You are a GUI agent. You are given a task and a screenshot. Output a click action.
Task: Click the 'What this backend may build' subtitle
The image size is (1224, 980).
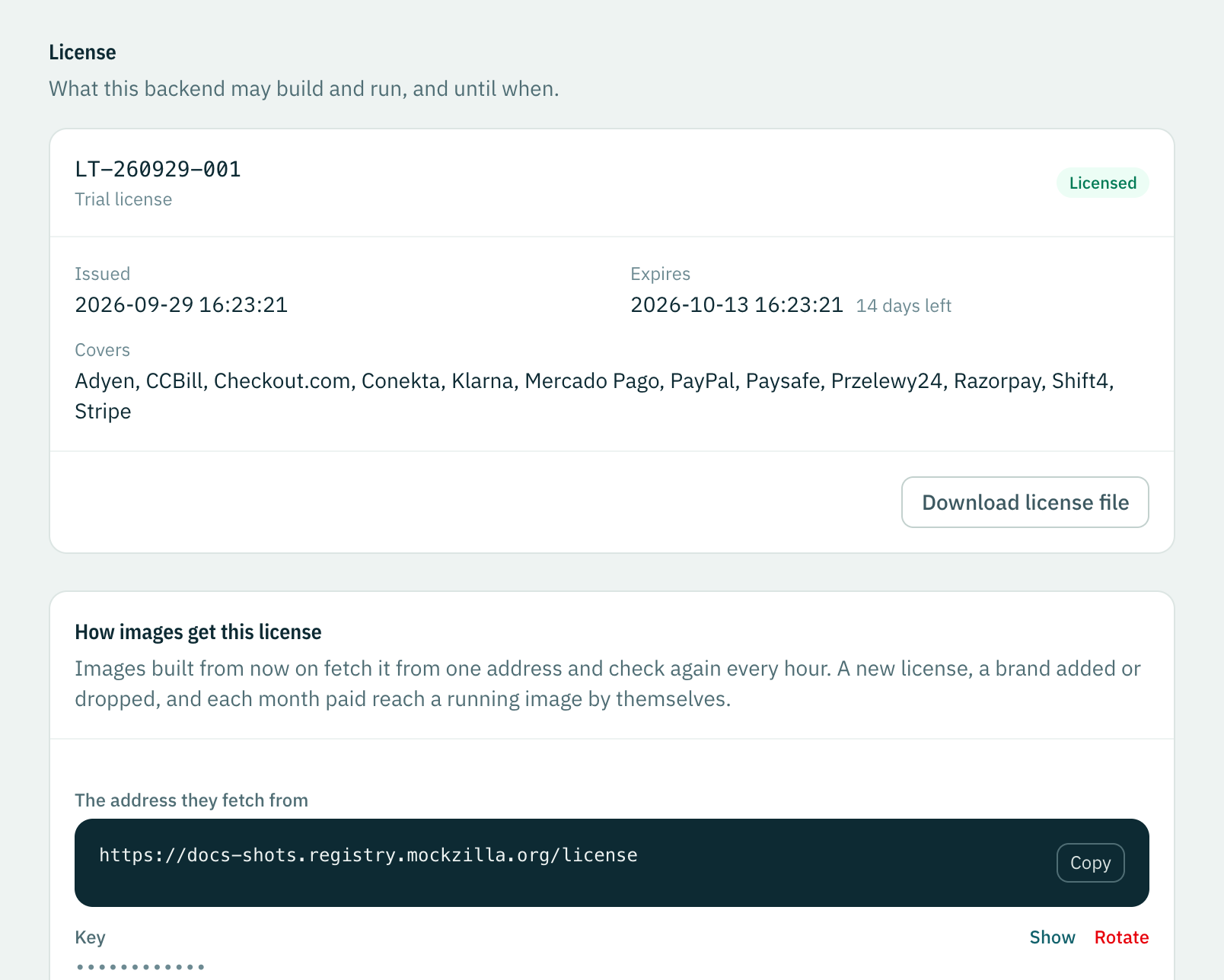[x=304, y=89]
